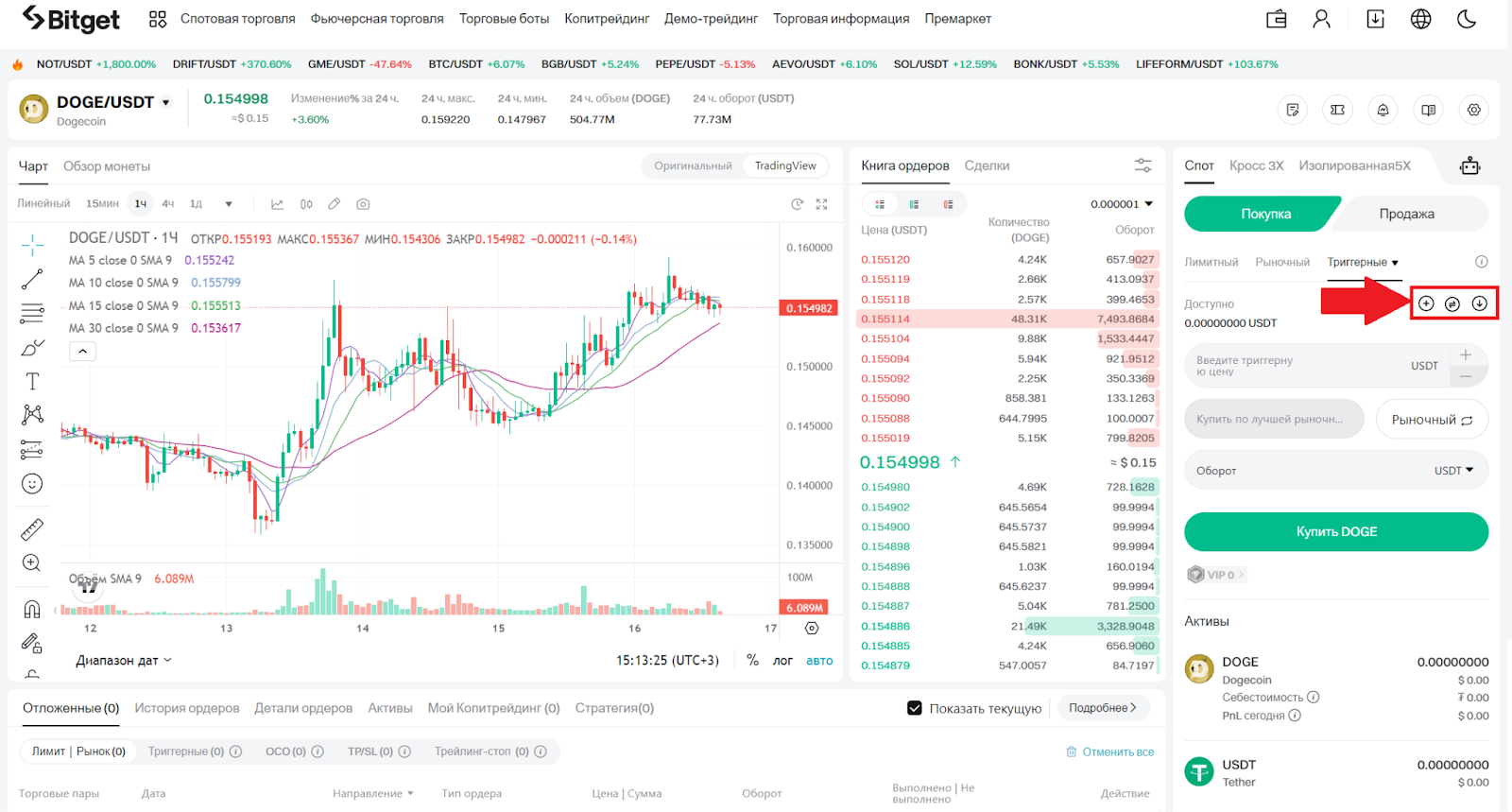Viewport: 1512px width, 812px height.
Task: Select the zoom-in magnifier chart tool
Action: coord(31,563)
